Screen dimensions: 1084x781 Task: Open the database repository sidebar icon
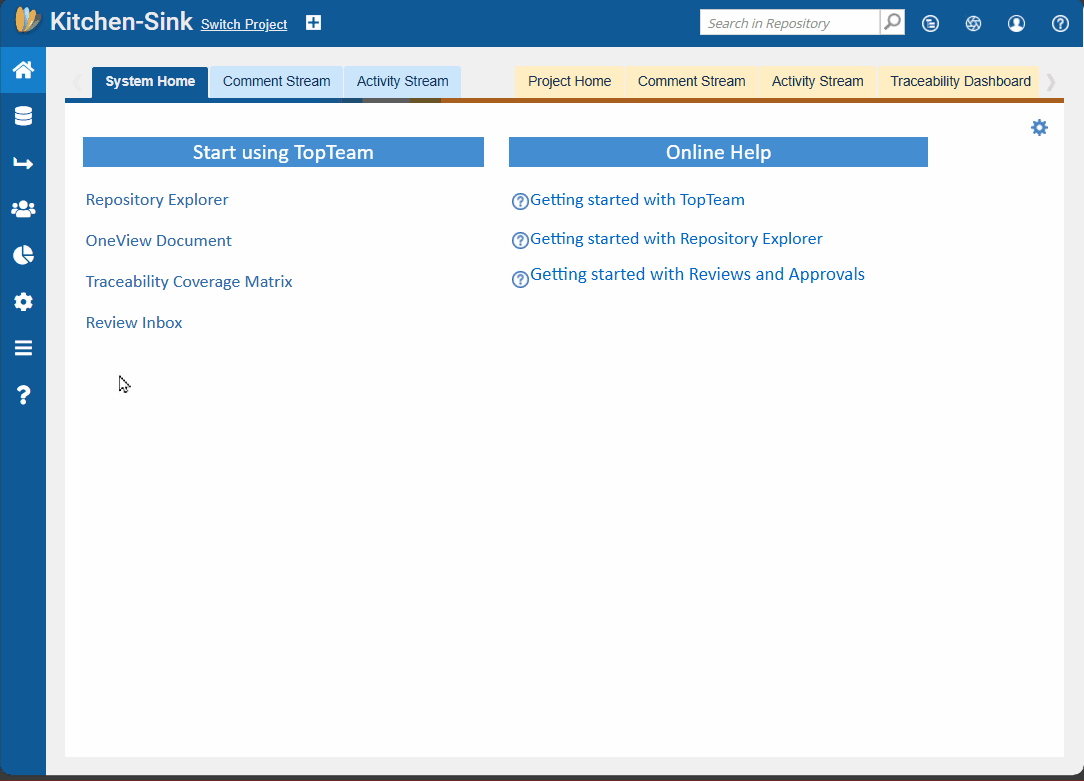tap(24, 116)
